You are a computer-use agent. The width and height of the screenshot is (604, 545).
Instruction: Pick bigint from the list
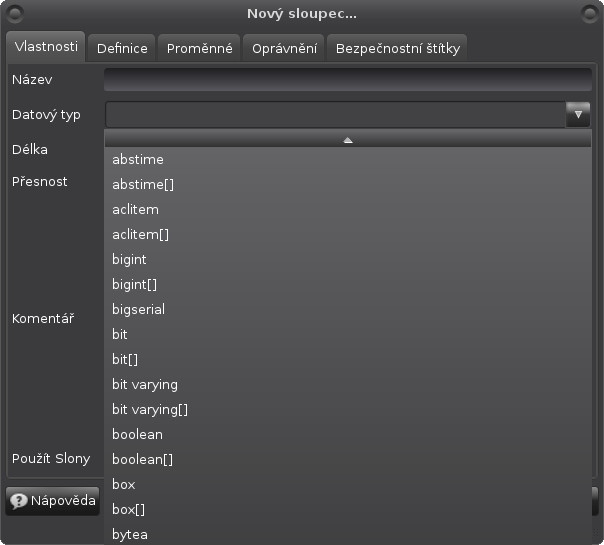(348, 260)
